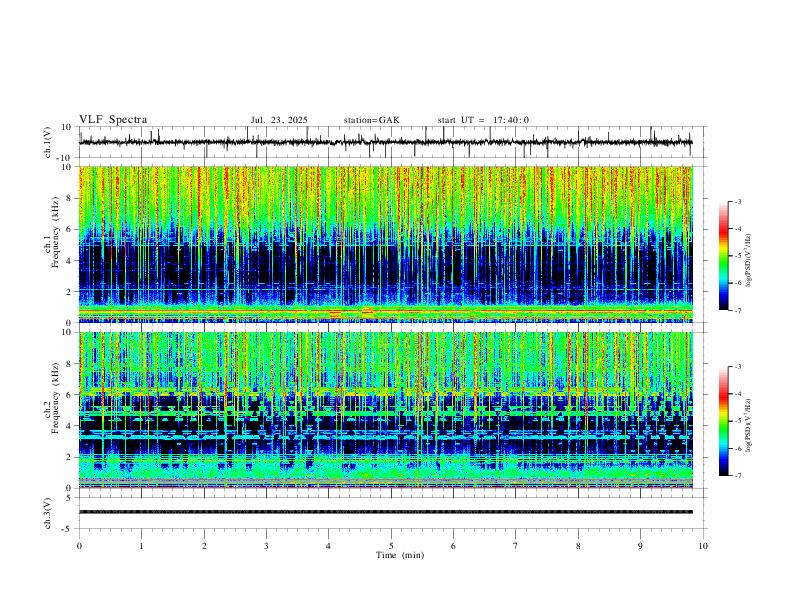The image size is (792, 612).
Task: Click the "-4" tick on ch.2 color bar
Action: (737, 394)
